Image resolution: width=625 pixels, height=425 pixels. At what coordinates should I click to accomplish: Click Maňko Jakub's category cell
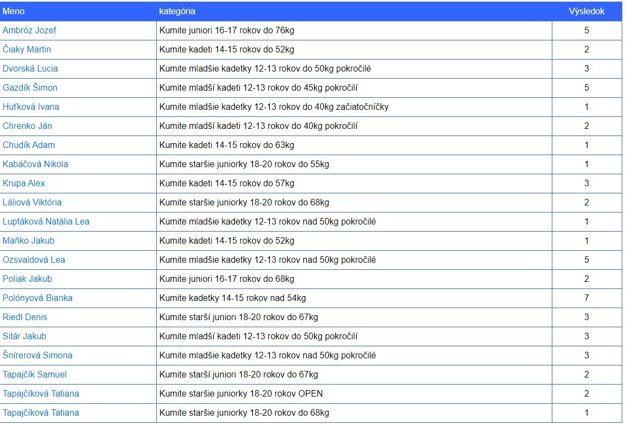[x=354, y=241]
